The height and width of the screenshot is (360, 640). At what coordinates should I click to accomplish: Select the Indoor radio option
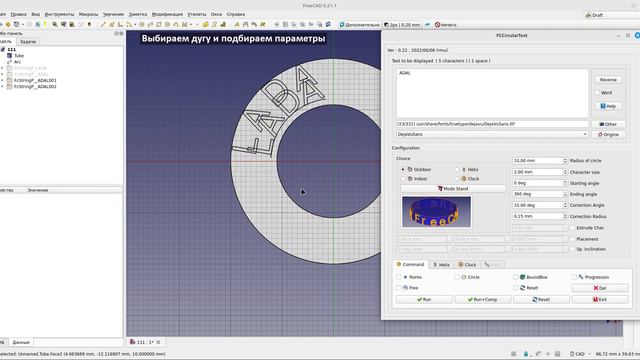point(403,179)
